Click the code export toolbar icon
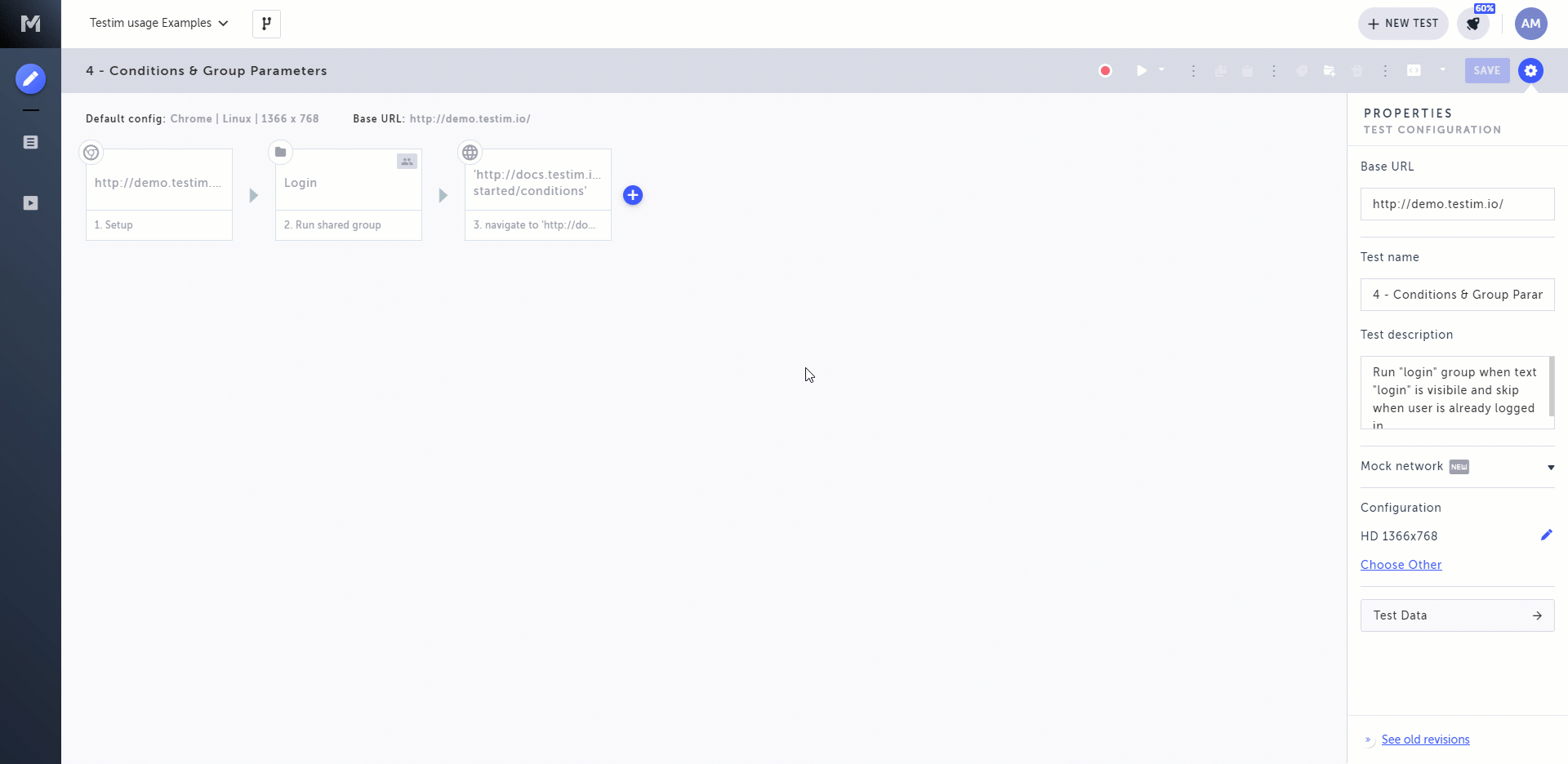 [x=1414, y=70]
